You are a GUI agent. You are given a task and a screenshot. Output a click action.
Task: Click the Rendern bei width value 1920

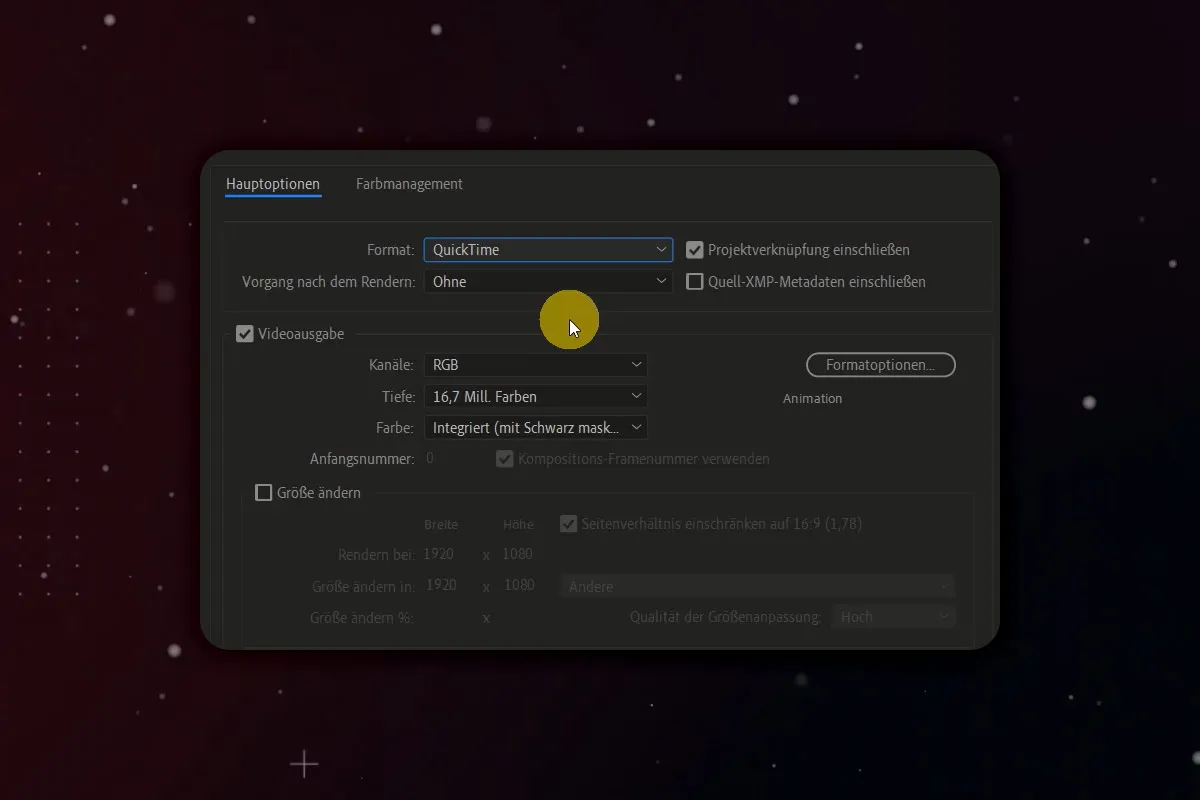[439, 554]
